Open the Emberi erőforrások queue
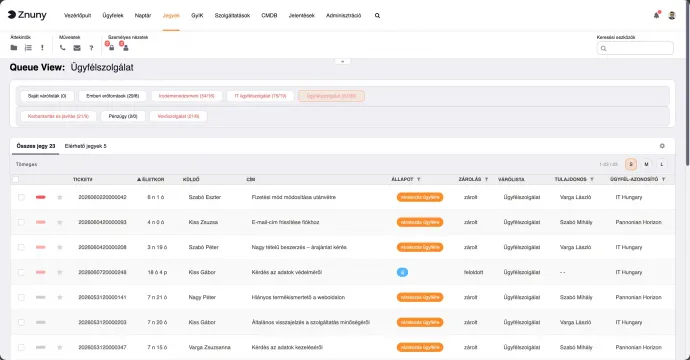690x360 pixels. point(113,96)
